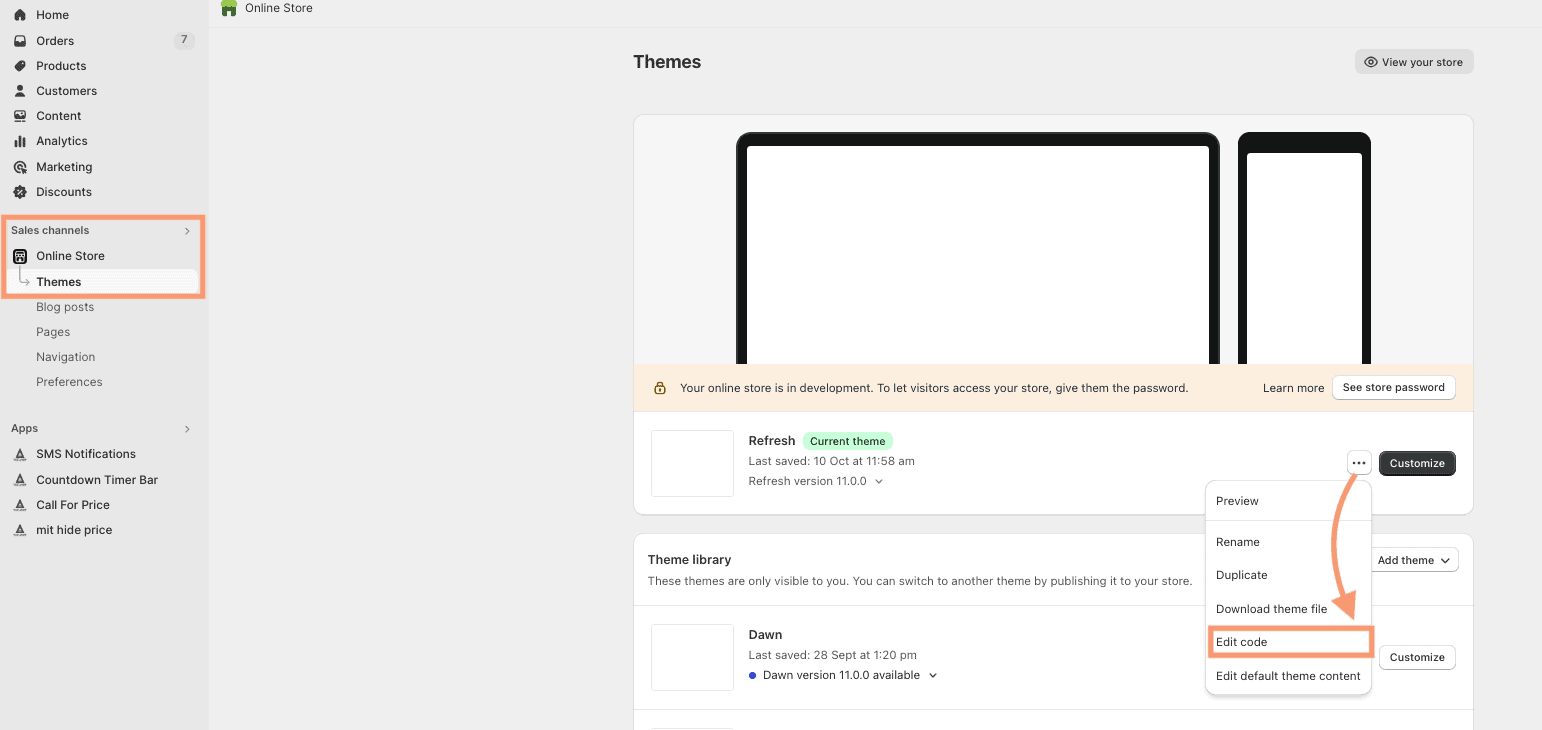
Task: Select Themes in the sidebar
Action: tap(59, 282)
